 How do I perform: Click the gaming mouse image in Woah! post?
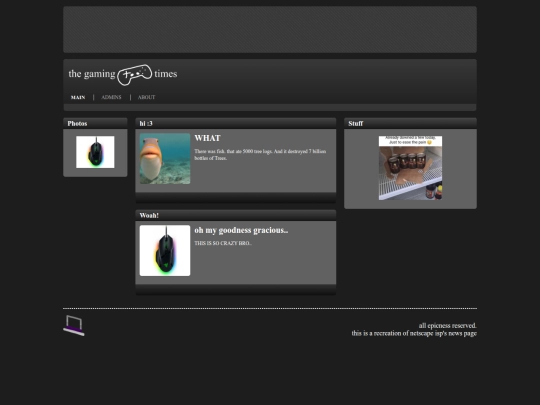[x=165, y=250]
